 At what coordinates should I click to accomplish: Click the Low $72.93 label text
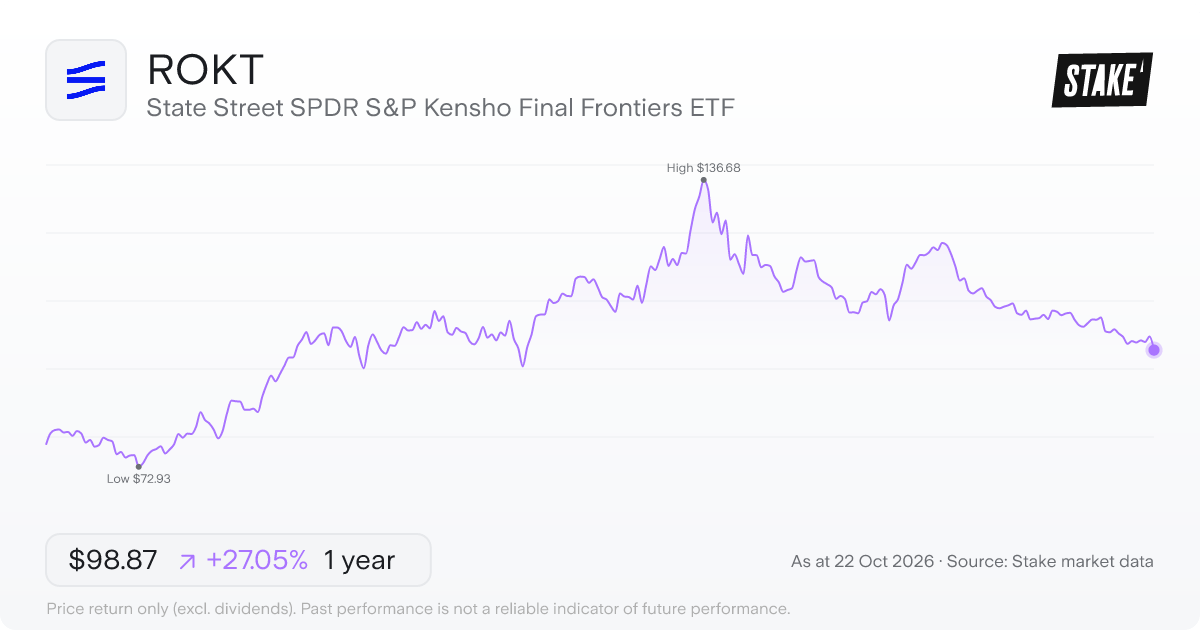[138, 479]
